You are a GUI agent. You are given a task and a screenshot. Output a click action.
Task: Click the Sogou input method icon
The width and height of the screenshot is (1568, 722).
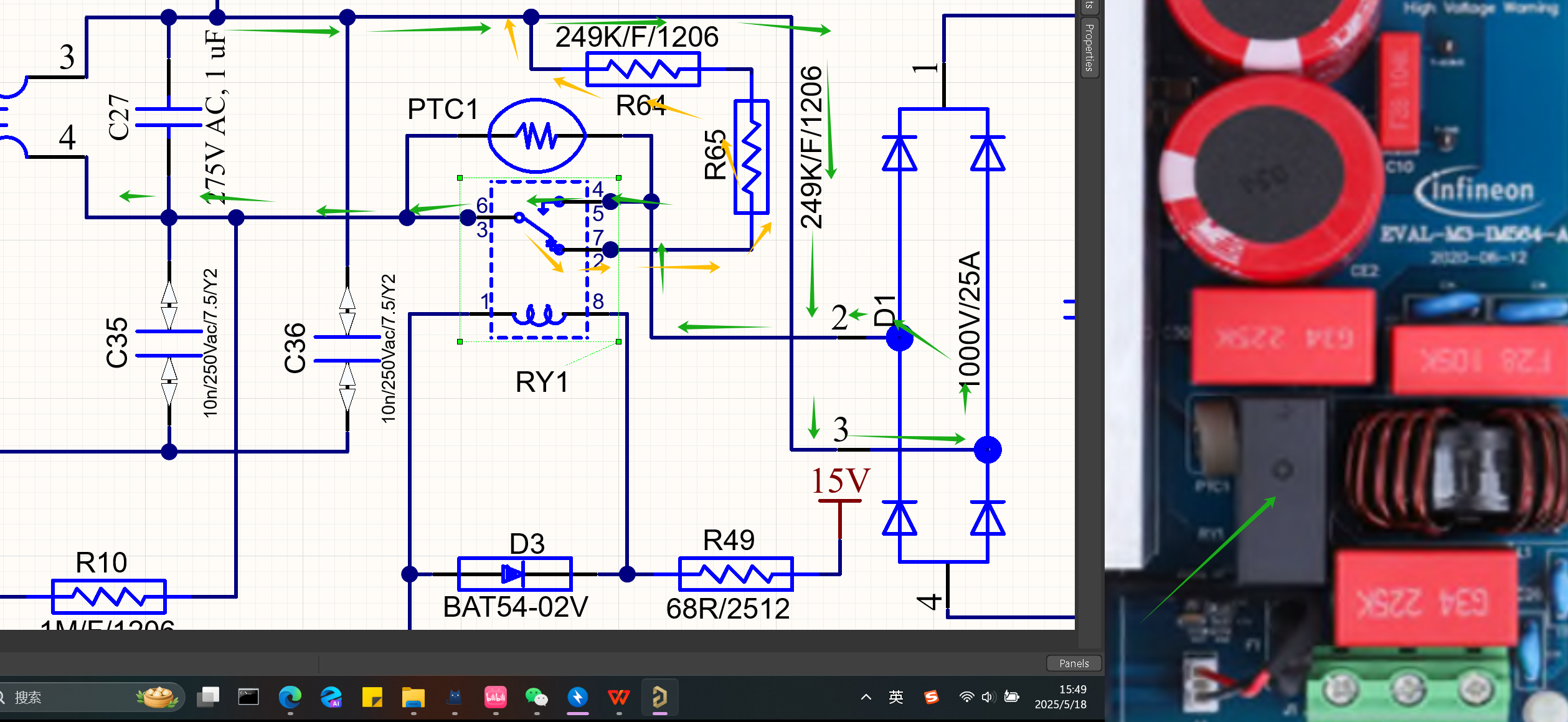[931, 697]
